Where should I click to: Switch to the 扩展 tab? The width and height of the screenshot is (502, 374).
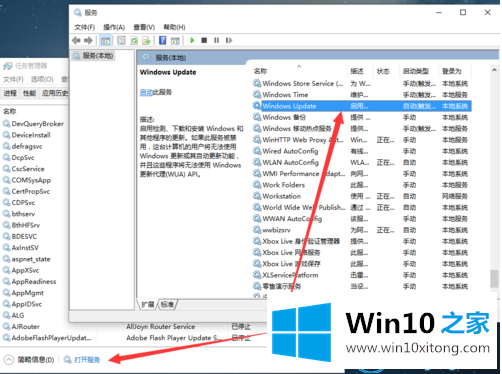pos(148,304)
